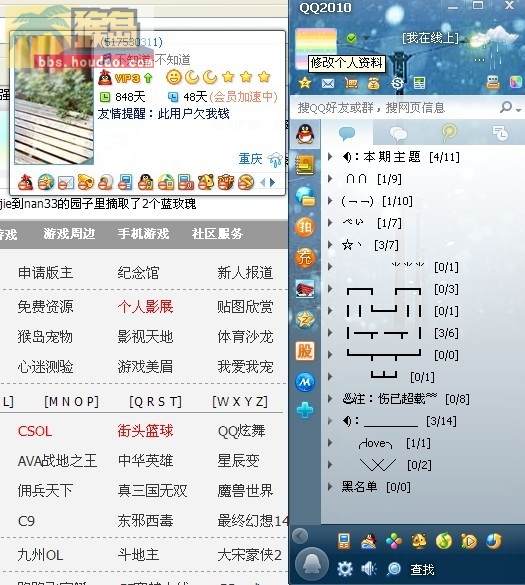Open the address book sidebar icon
This screenshot has width=525, height=585.
pyautogui.click(x=305, y=165)
